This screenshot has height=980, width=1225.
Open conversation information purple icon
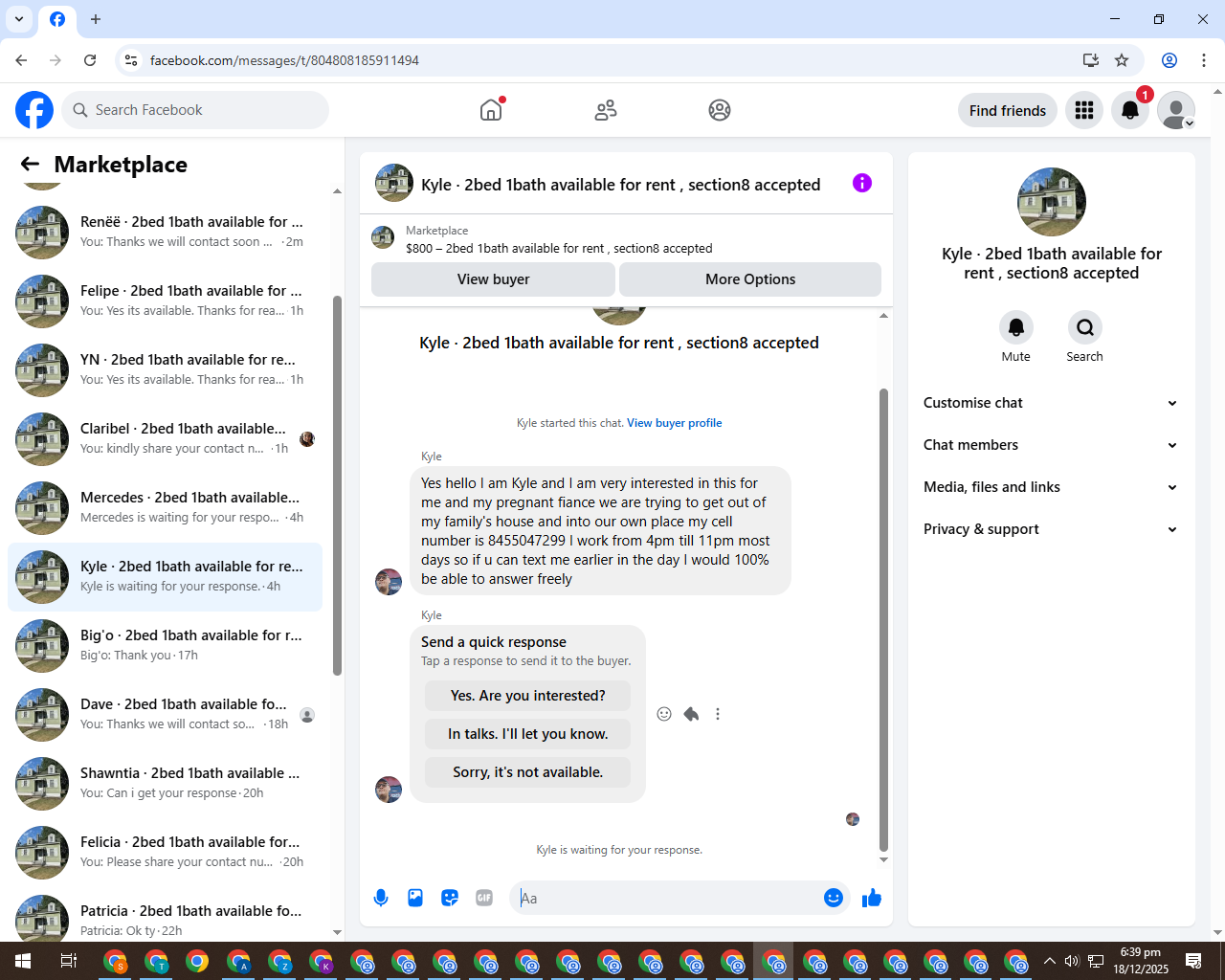pos(862,183)
